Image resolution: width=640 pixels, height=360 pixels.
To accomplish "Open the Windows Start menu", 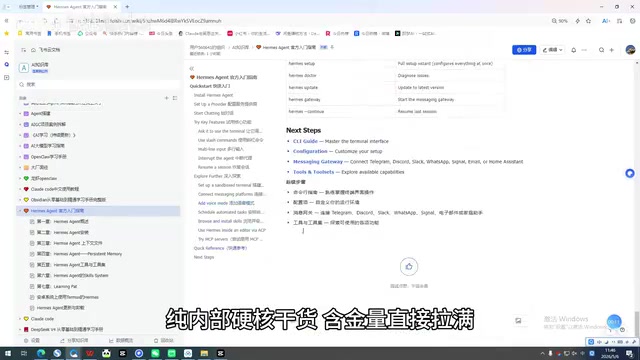I will (x=8, y=353).
